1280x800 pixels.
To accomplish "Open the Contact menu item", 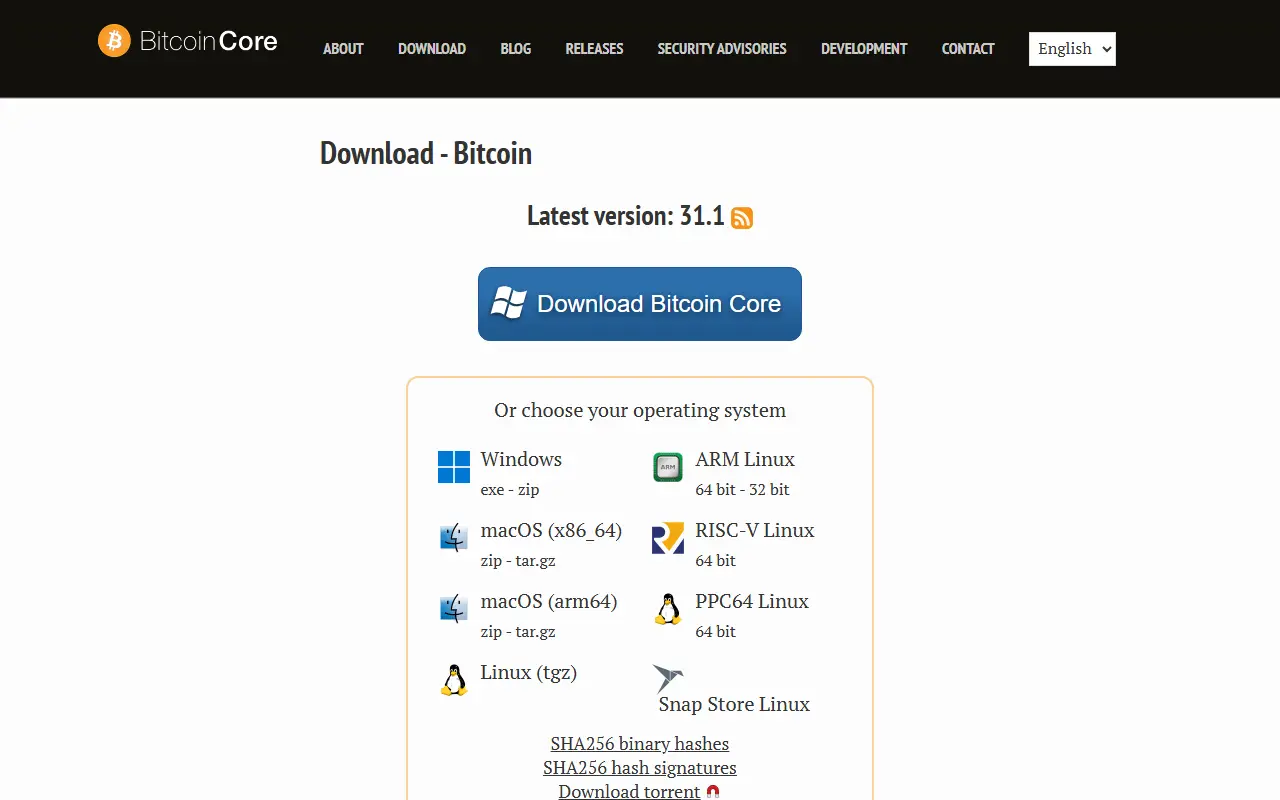I will pos(968,49).
